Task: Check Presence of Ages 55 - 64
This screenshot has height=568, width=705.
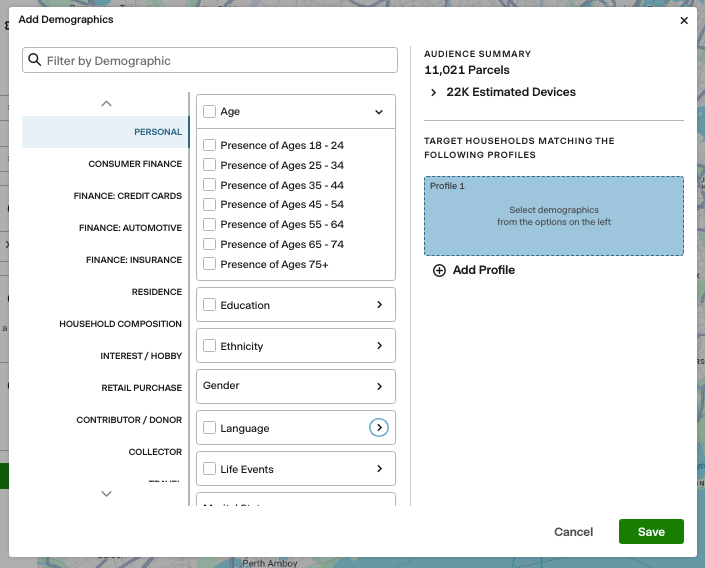Action: pyautogui.click(x=210, y=224)
